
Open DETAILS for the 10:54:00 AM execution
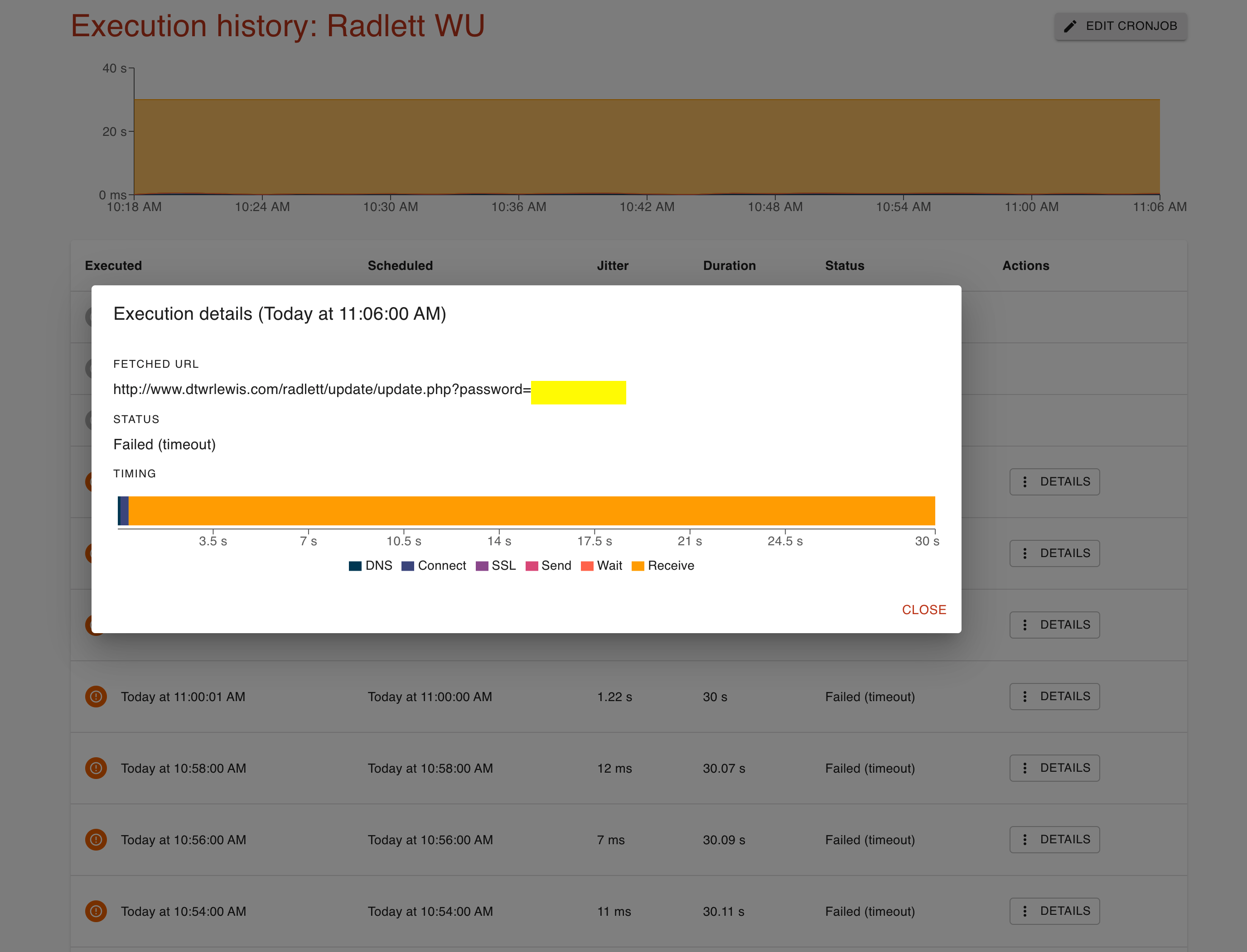click(x=1054, y=911)
